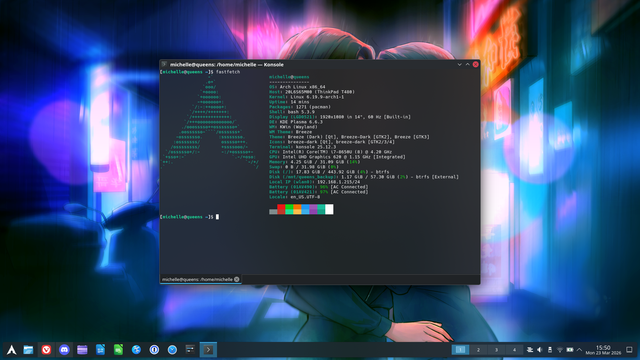640x360 pixels.
Task: Open Discord from the taskbar
Action: (64, 350)
